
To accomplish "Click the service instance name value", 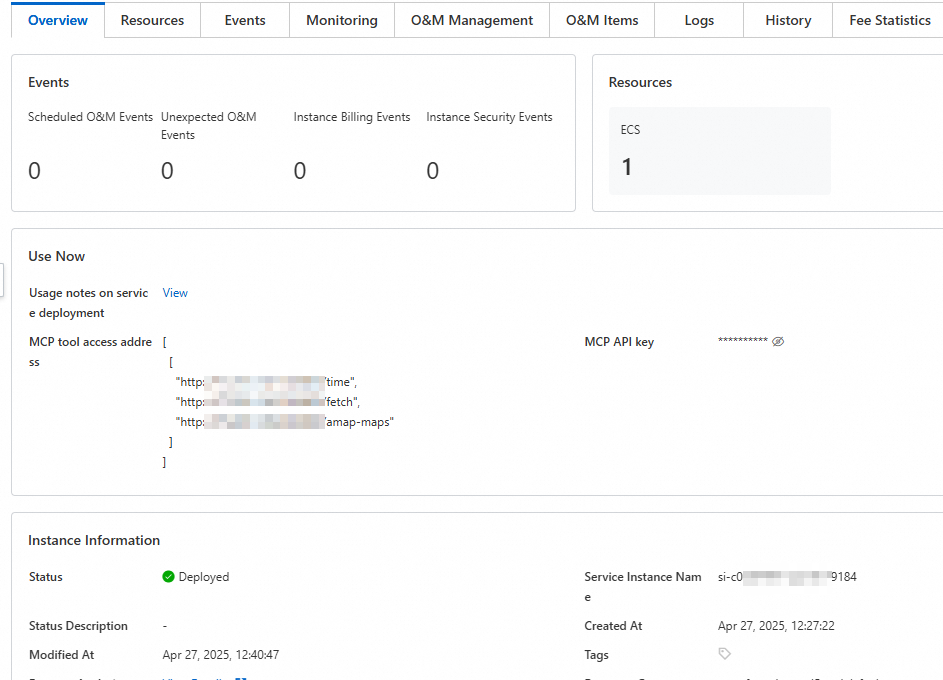I will pyautogui.click(x=787, y=577).
